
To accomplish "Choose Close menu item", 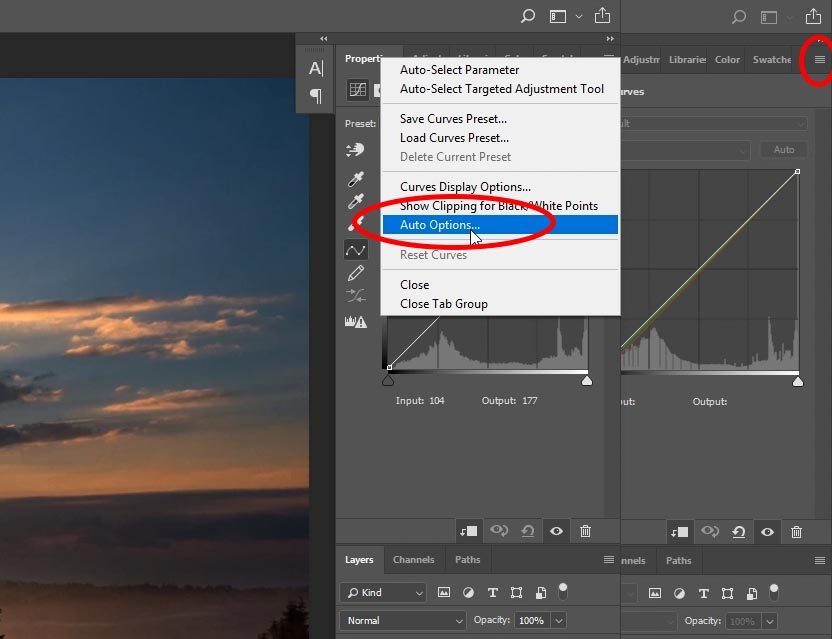I will pos(500,284).
